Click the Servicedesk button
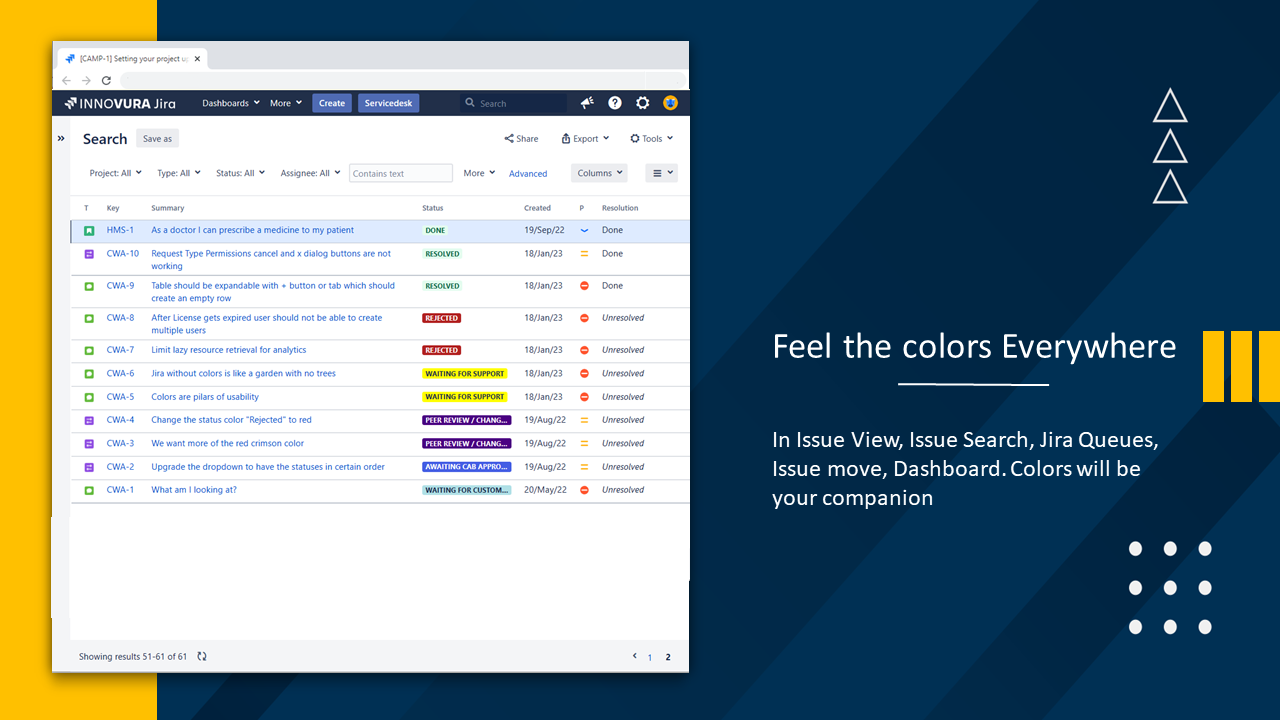 click(x=389, y=103)
